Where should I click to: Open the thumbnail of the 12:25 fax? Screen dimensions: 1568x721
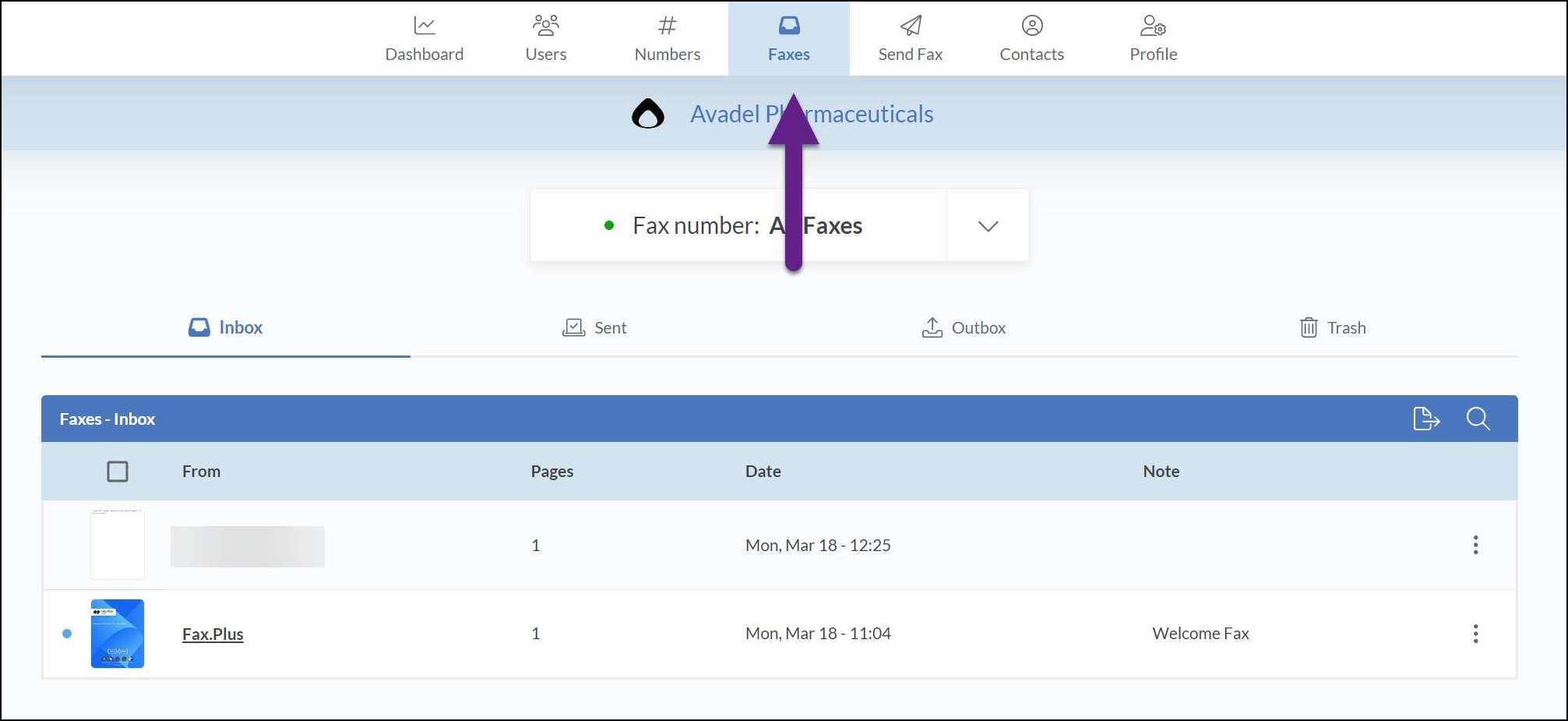[118, 544]
